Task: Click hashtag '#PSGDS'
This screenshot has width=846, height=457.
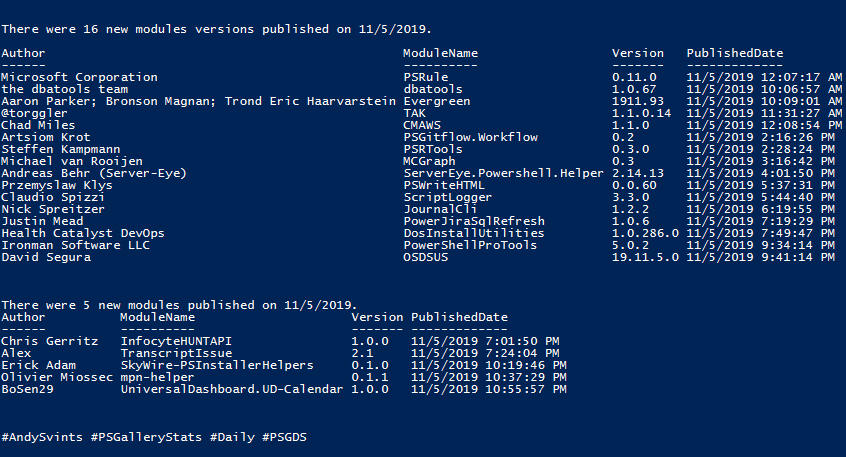Action: coord(284,436)
